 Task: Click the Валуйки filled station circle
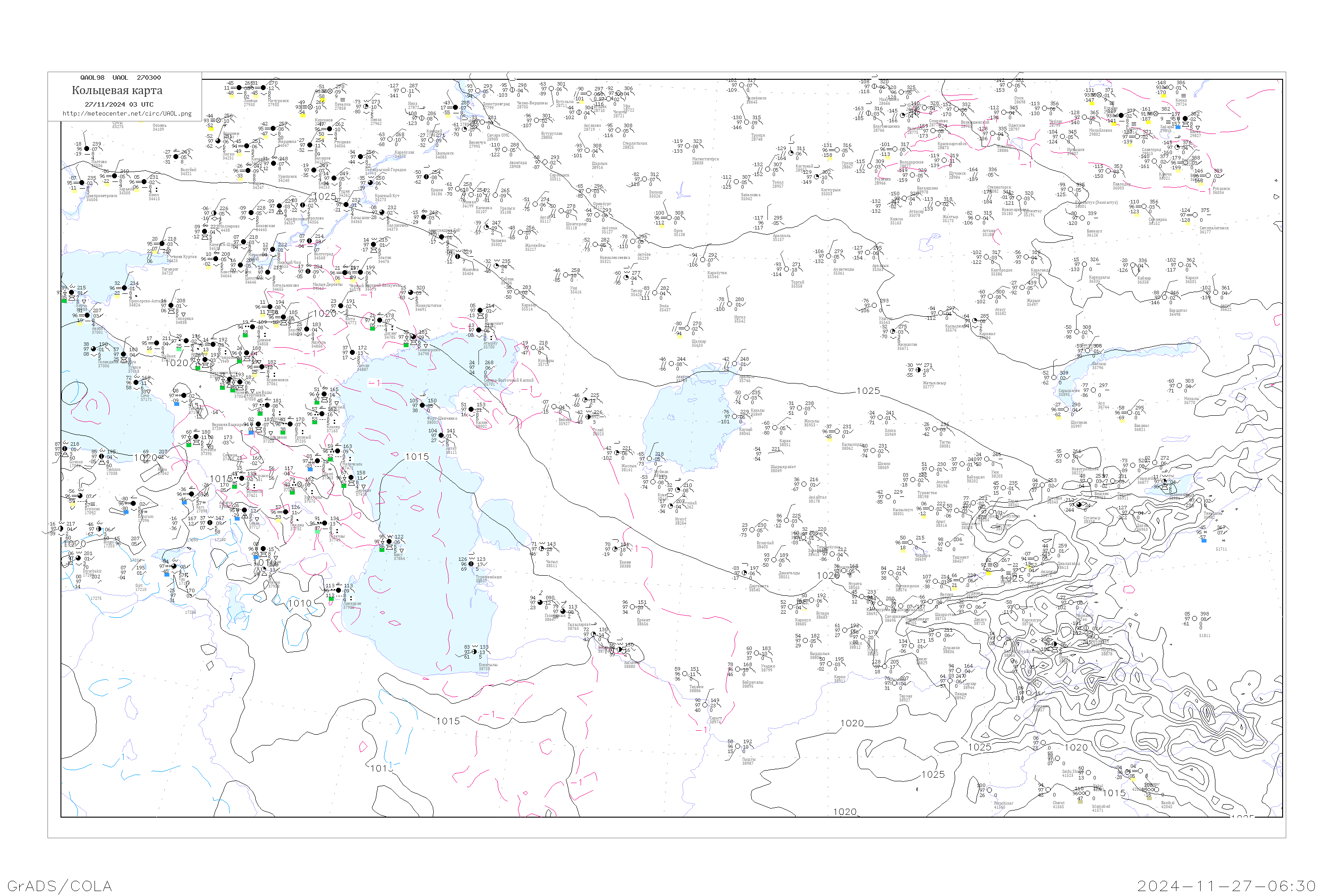(x=176, y=157)
